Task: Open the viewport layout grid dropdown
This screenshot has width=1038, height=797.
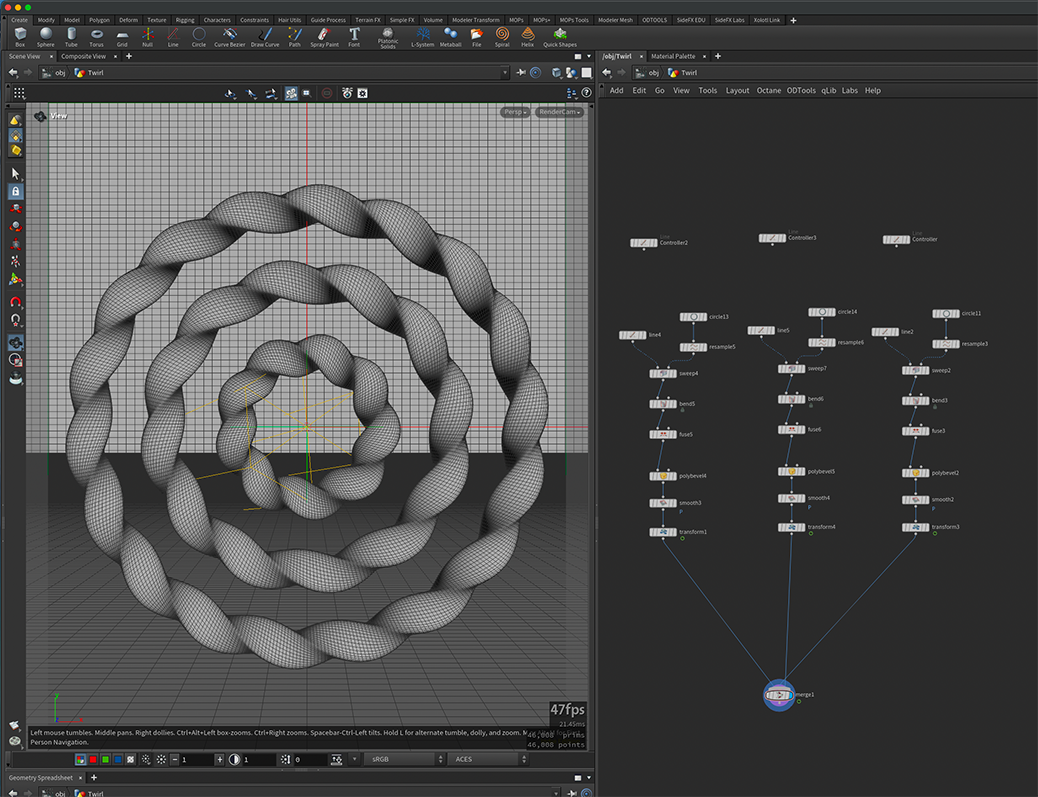Action: pos(19,93)
